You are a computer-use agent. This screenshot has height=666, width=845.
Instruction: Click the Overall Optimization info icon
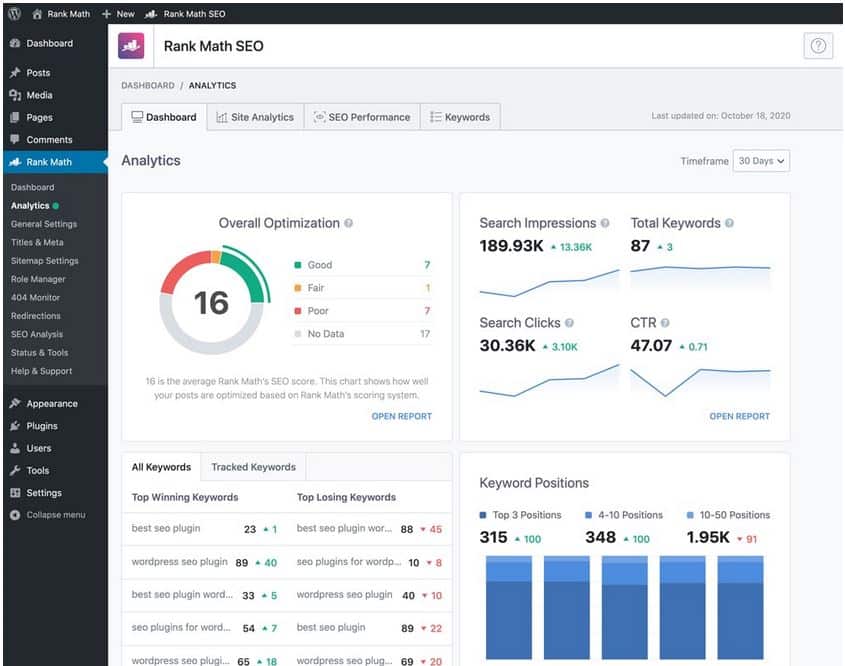(349, 223)
